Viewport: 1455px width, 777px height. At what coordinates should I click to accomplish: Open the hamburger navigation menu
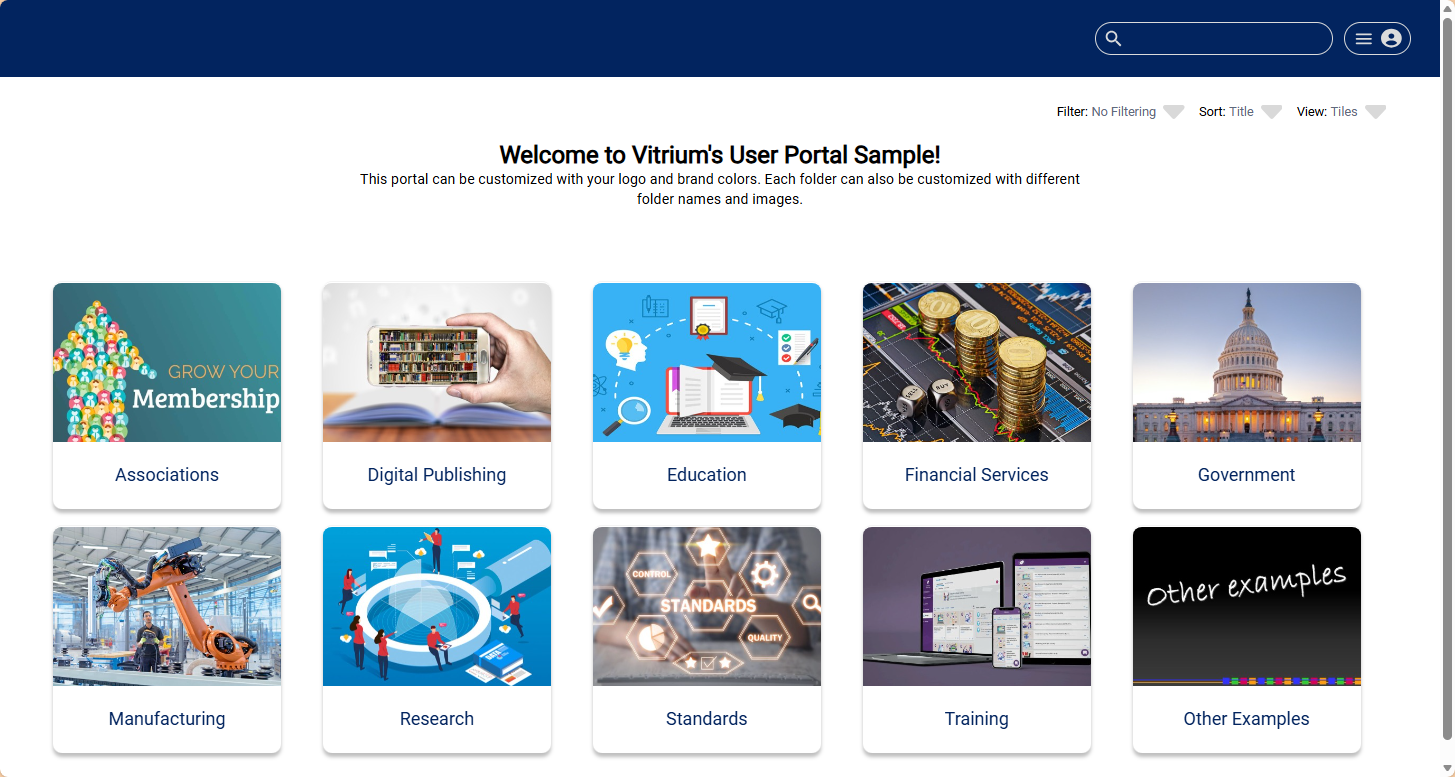coord(1362,38)
